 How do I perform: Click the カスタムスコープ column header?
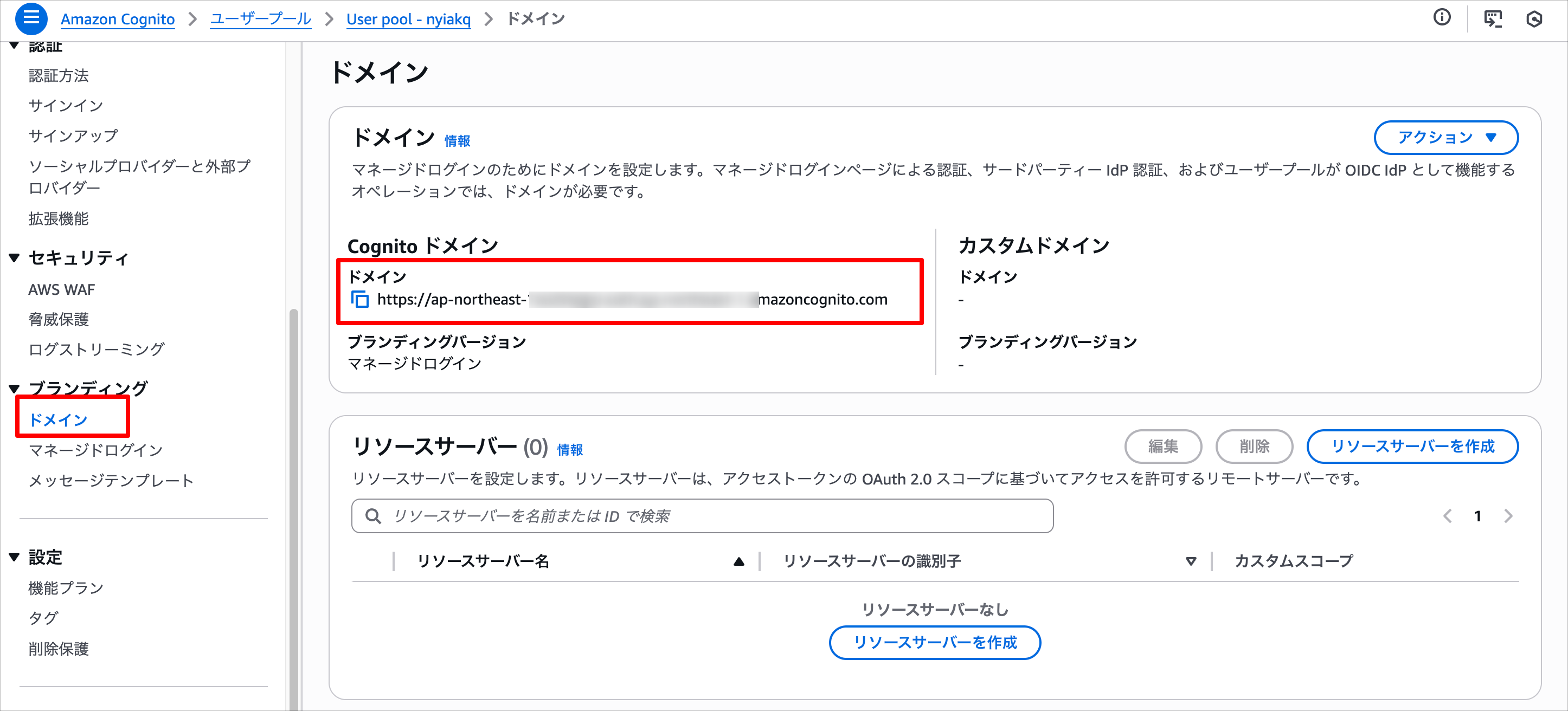(1294, 561)
